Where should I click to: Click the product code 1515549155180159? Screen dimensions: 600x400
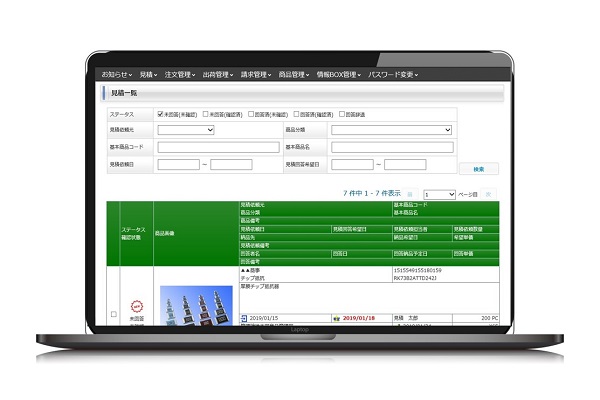tap(417, 270)
